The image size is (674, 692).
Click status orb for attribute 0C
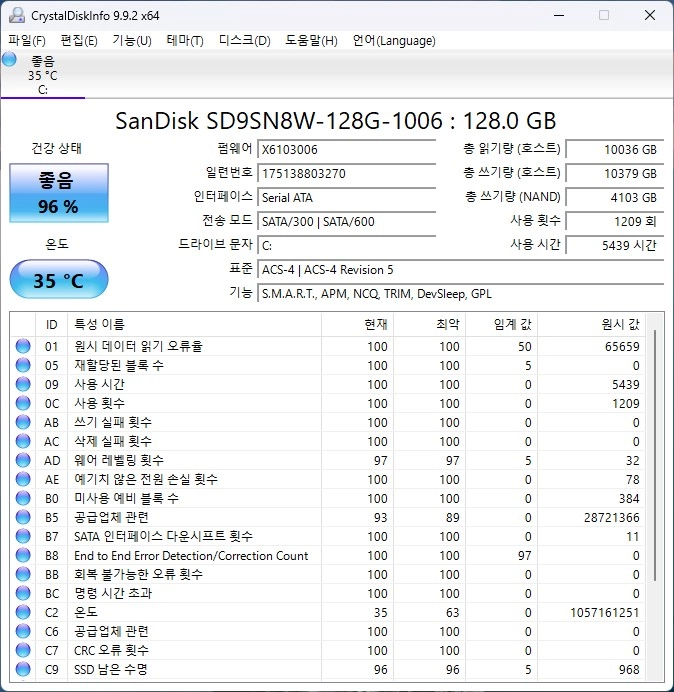click(23, 403)
